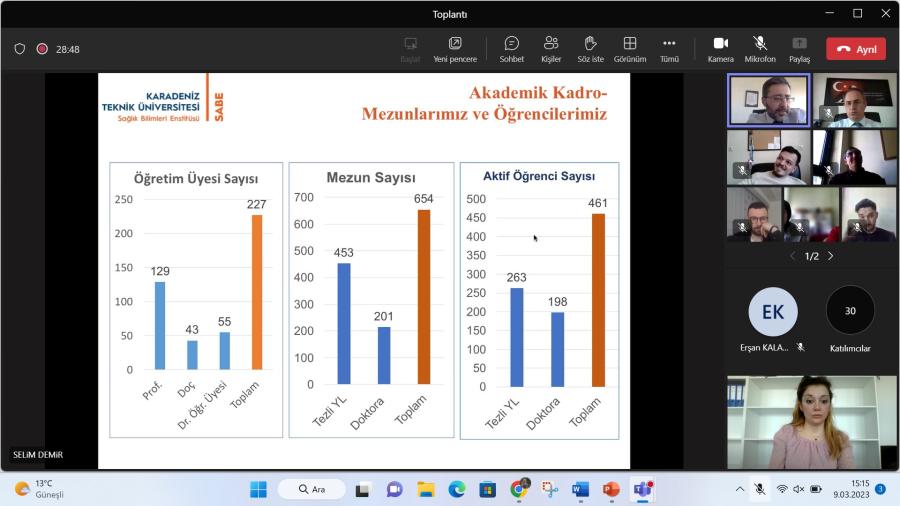Viewport: 900px width, 506px height.
Task: Click the Paylaş share screen button
Action: point(799,49)
